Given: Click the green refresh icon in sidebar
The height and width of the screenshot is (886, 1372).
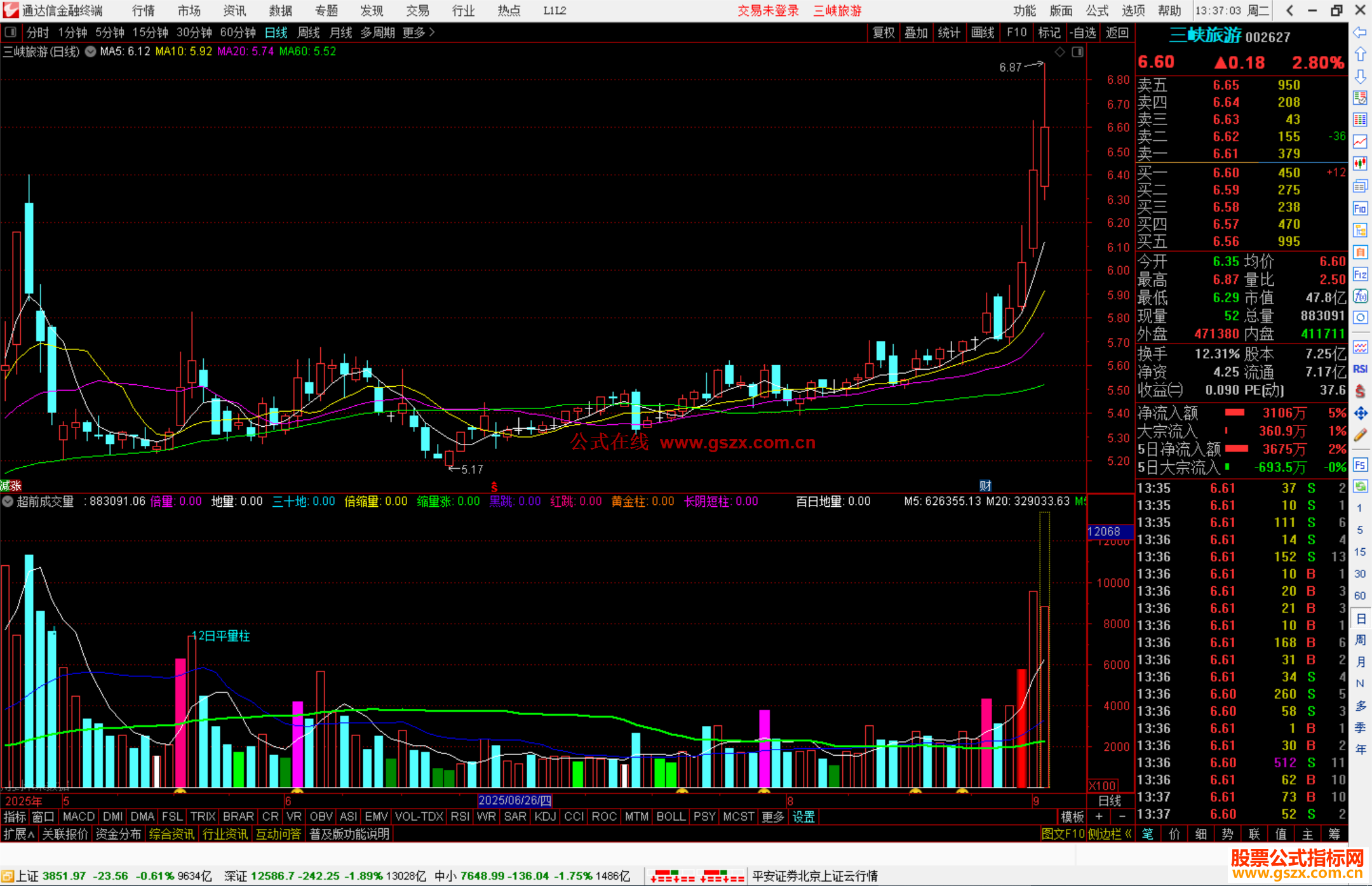Looking at the screenshot, I should coord(1360,487).
